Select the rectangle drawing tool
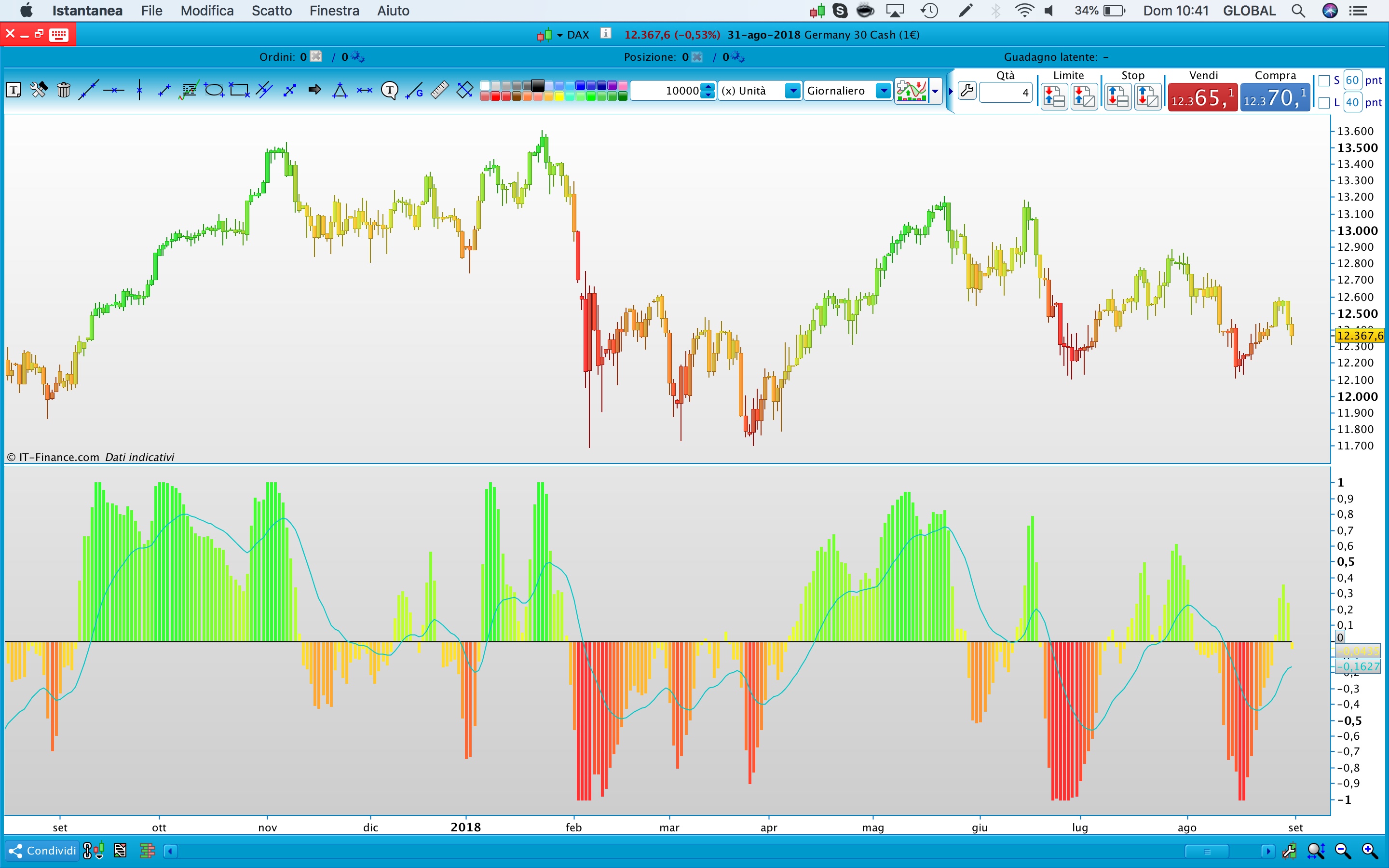Viewport: 1389px width, 868px height. click(x=239, y=90)
